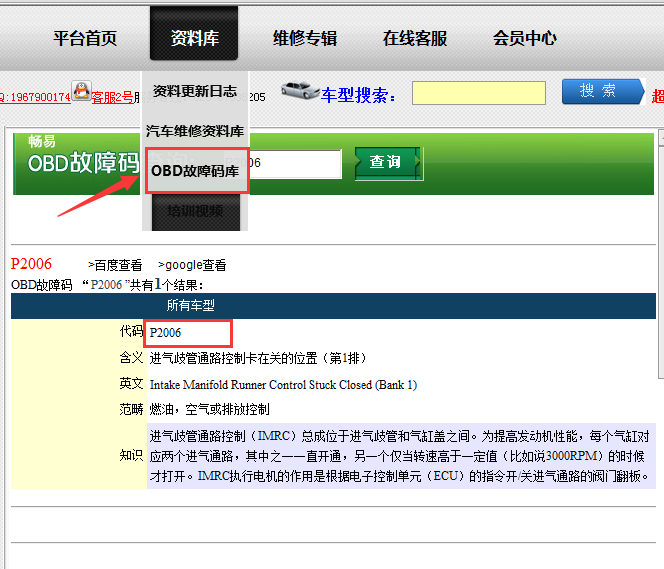Click the Intake Manifold Runner Control English text
This screenshot has height=569, width=664.
(283, 384)
